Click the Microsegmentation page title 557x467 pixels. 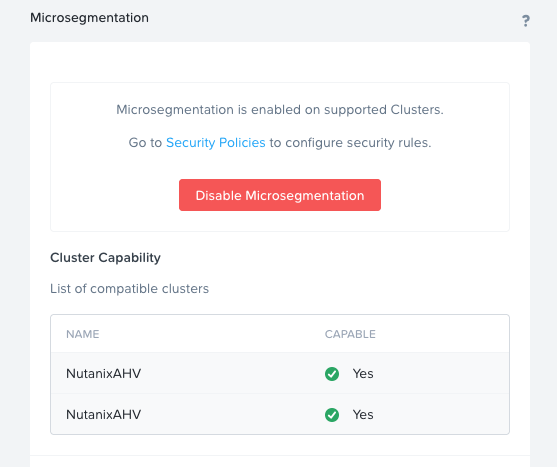coord(89,18)
